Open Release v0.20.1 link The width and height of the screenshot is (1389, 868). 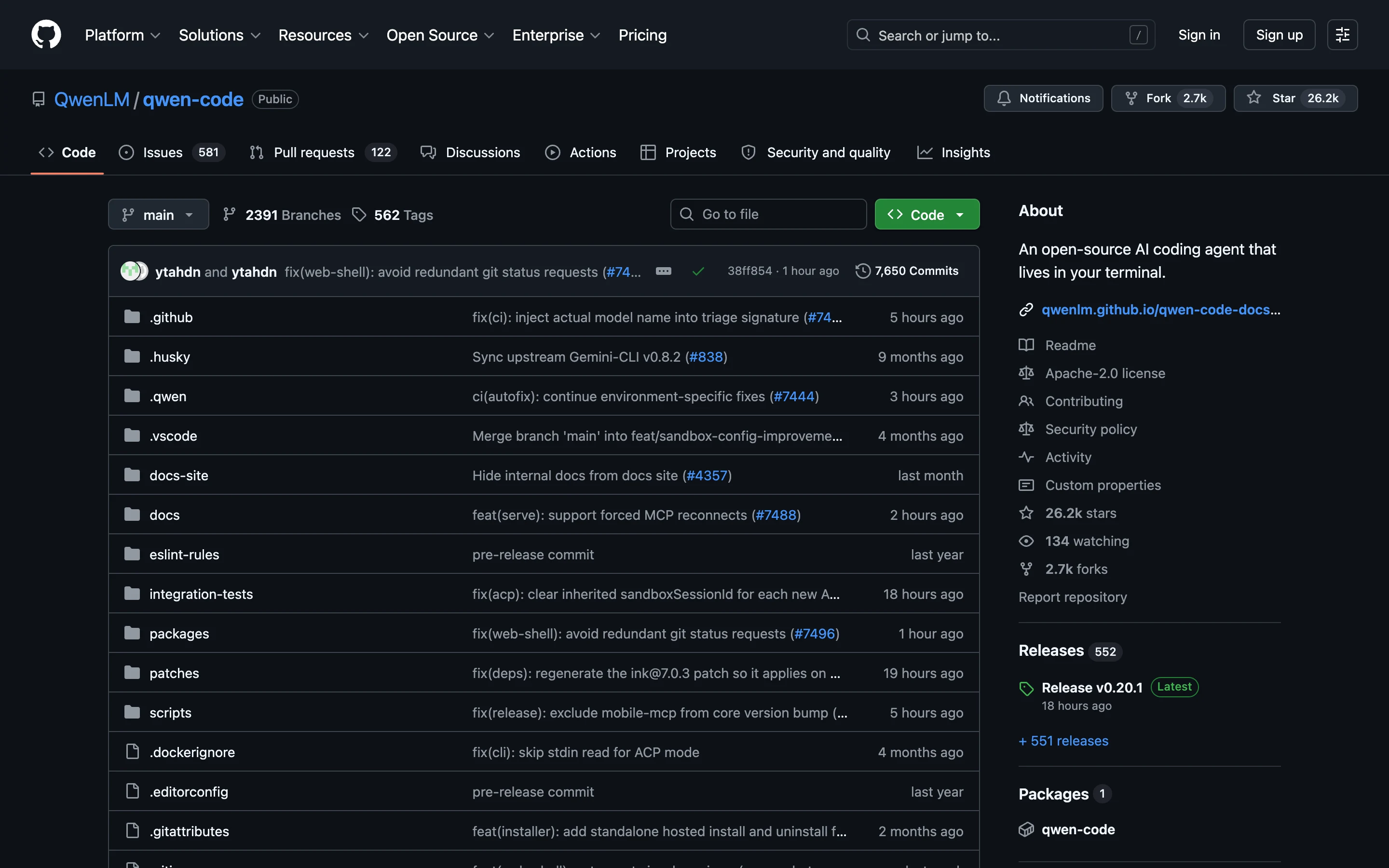pyautogui.click(x=1092, y=688)
